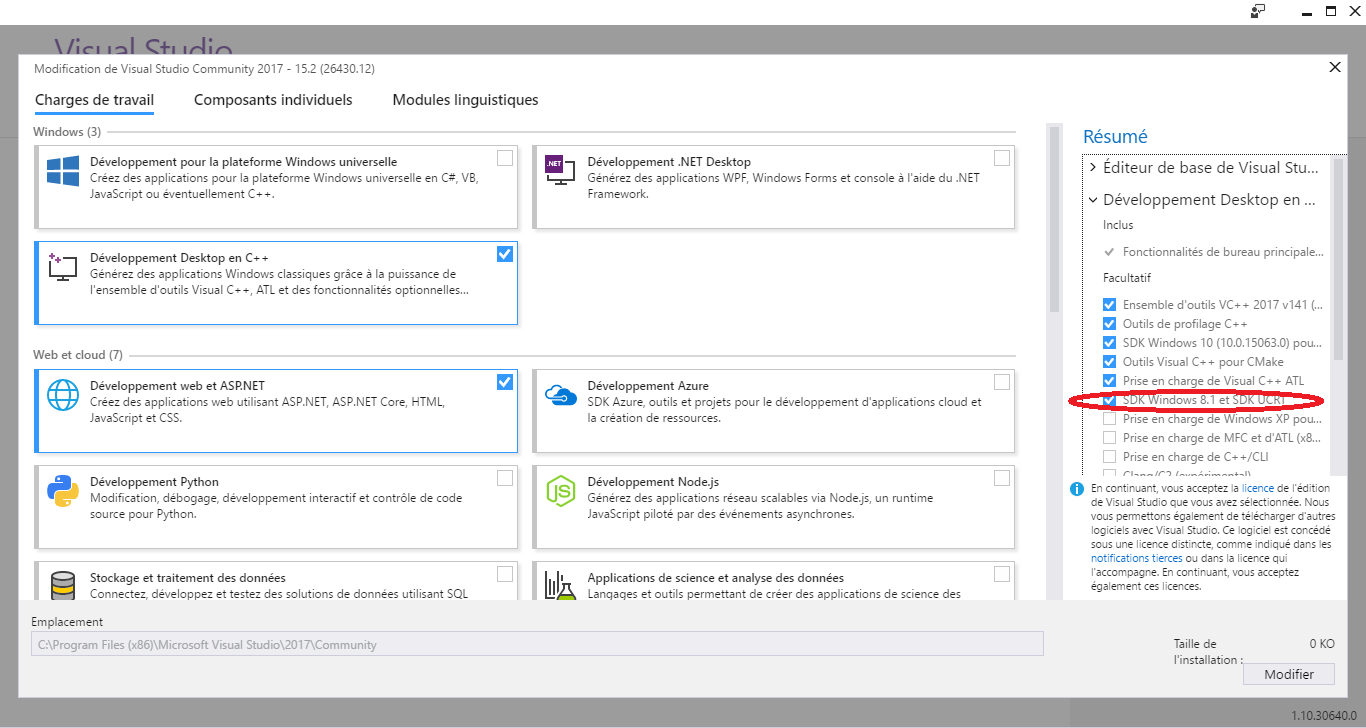This screenshot has width=1366, height=728.
Task: Click Fonctionnalités de bureau principale item
Action: (x=1223, y=252)
